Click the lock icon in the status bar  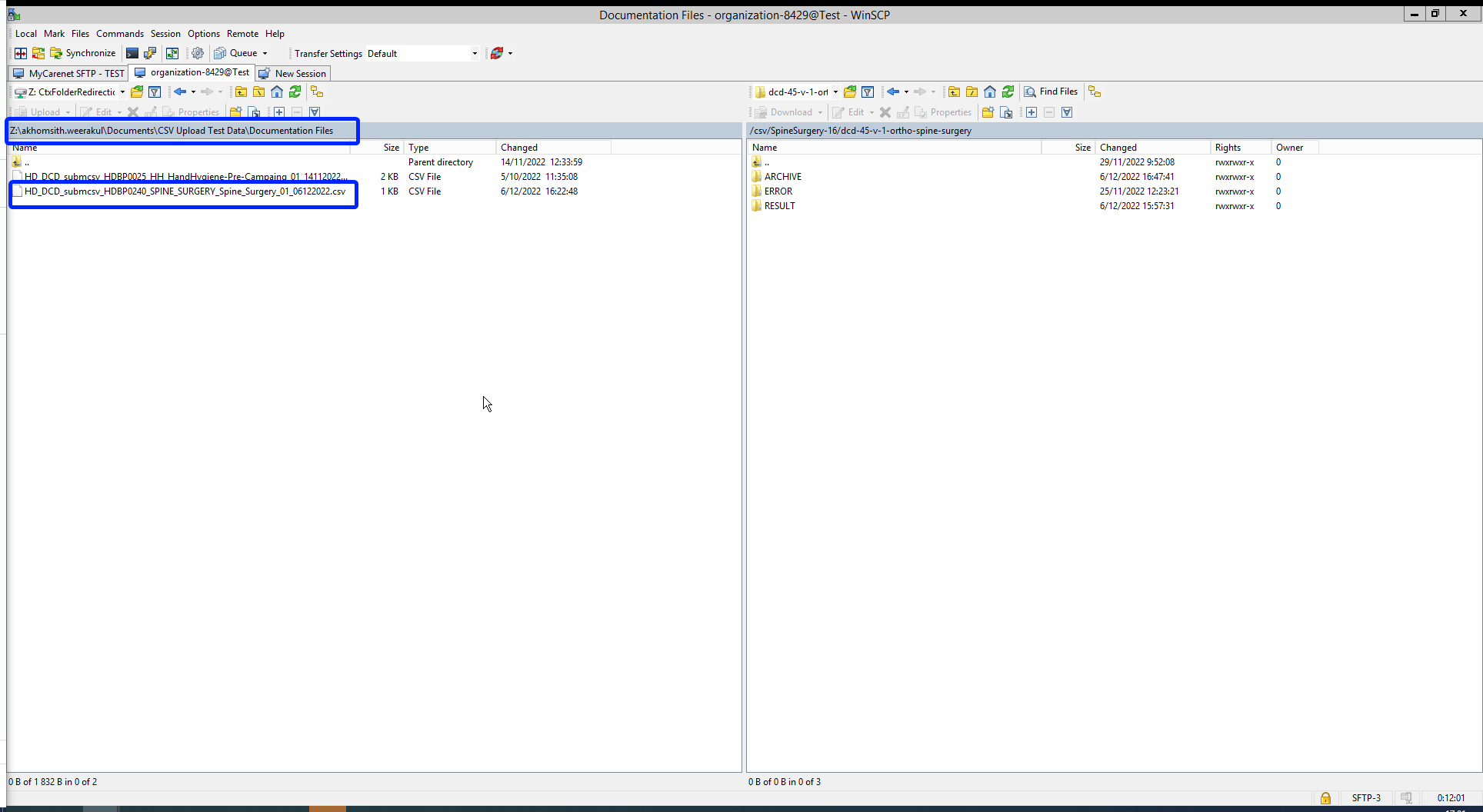pyautogui.click(x=1325, y=797)
